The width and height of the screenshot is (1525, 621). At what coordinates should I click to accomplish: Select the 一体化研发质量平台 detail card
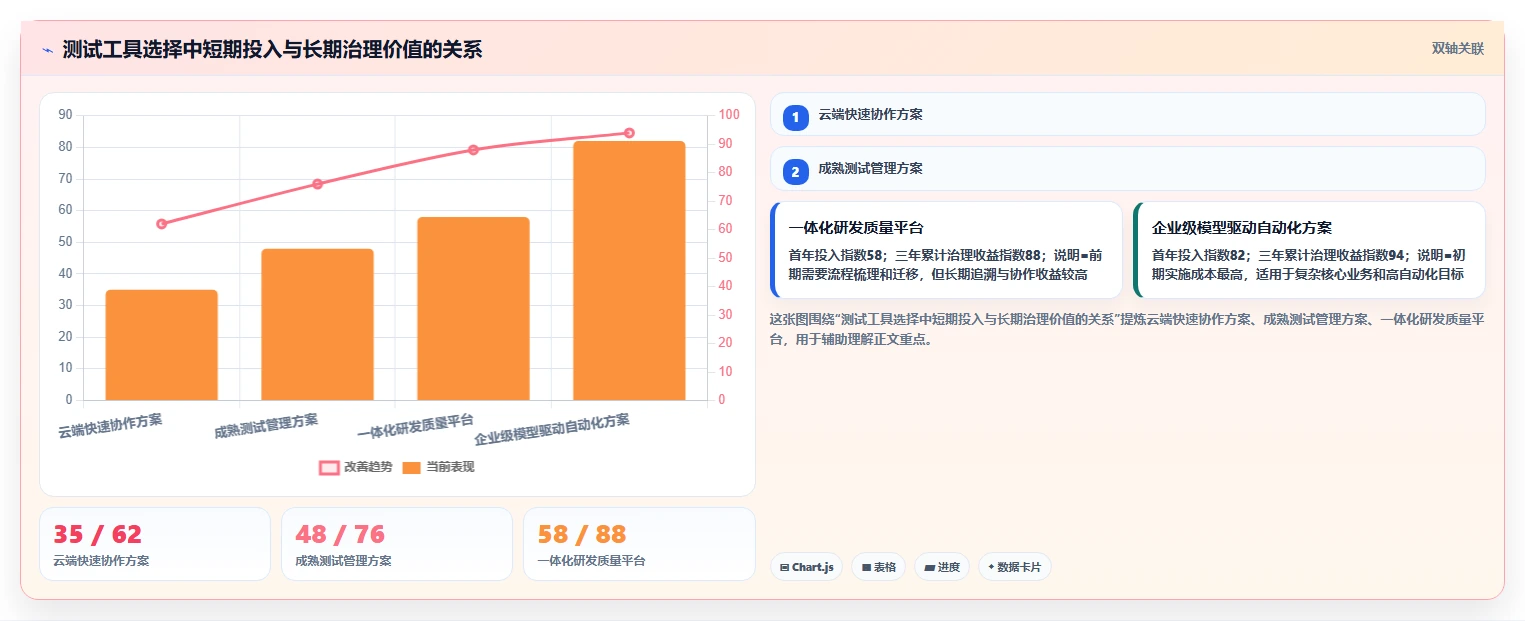946,250
